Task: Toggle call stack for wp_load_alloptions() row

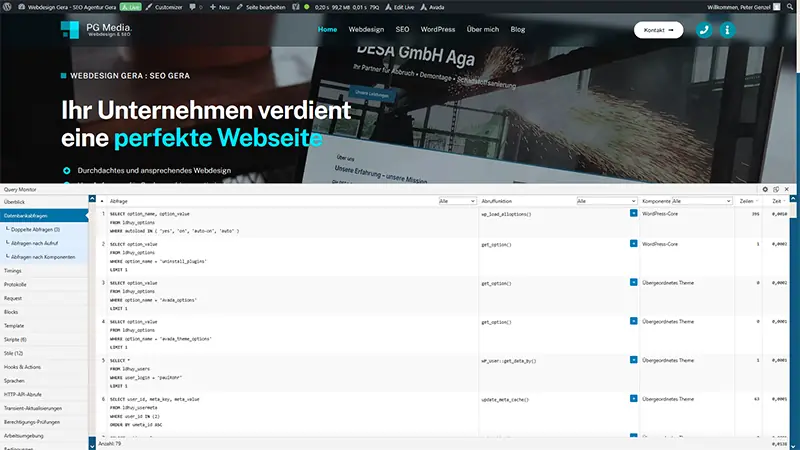Action: (x=633, y=213)
